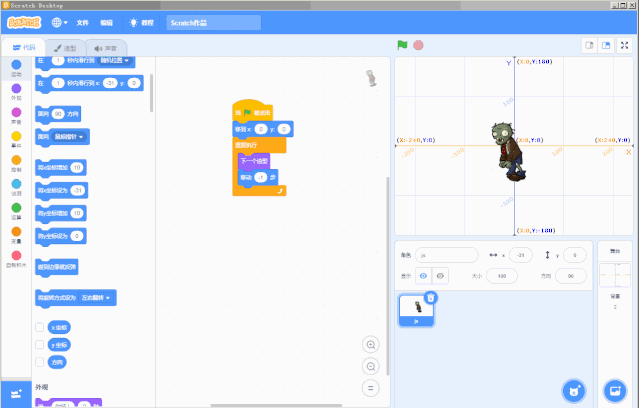Click the sprite name input field

point(447,255)
